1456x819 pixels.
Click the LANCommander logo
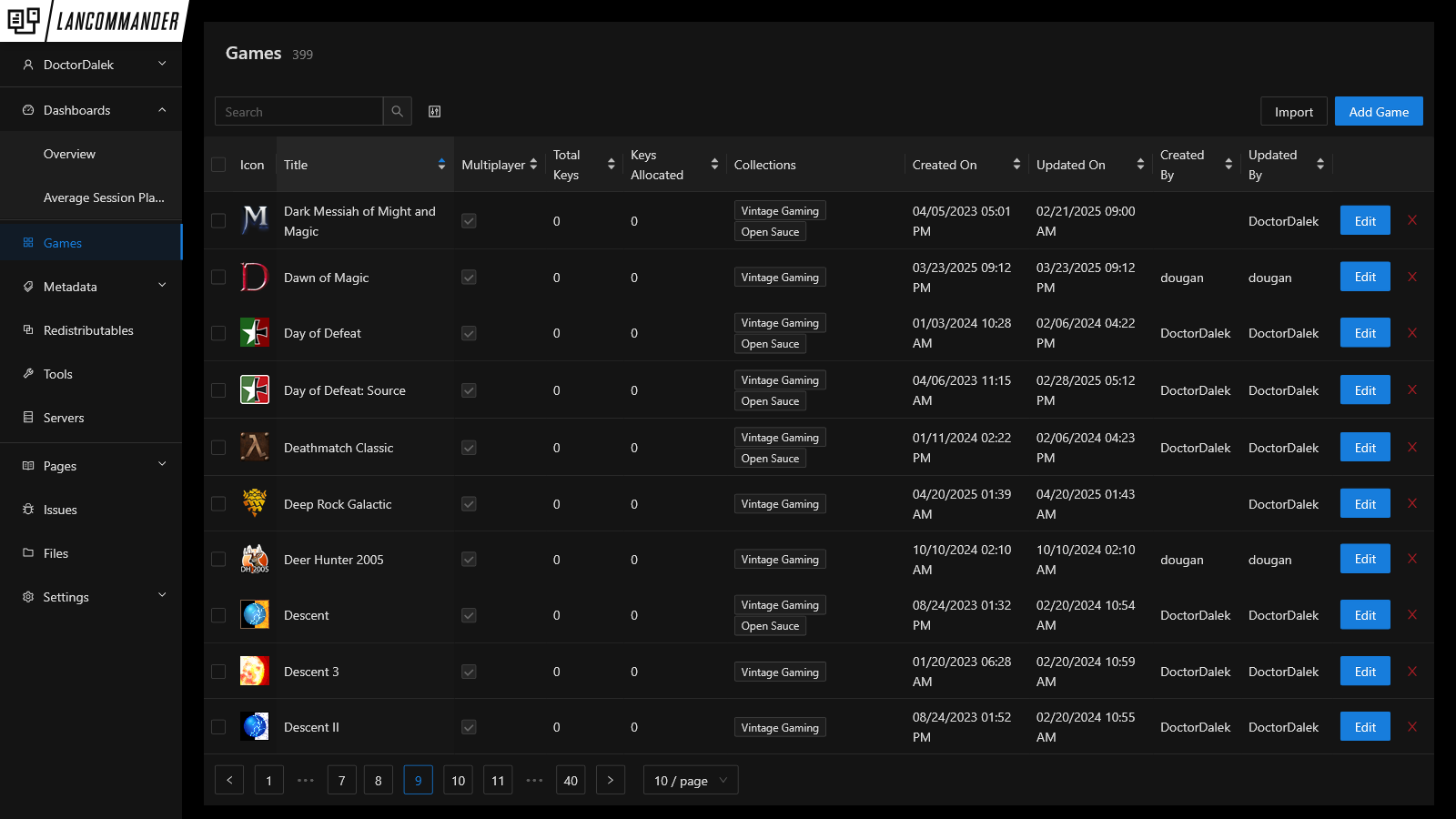click(93, 21)
